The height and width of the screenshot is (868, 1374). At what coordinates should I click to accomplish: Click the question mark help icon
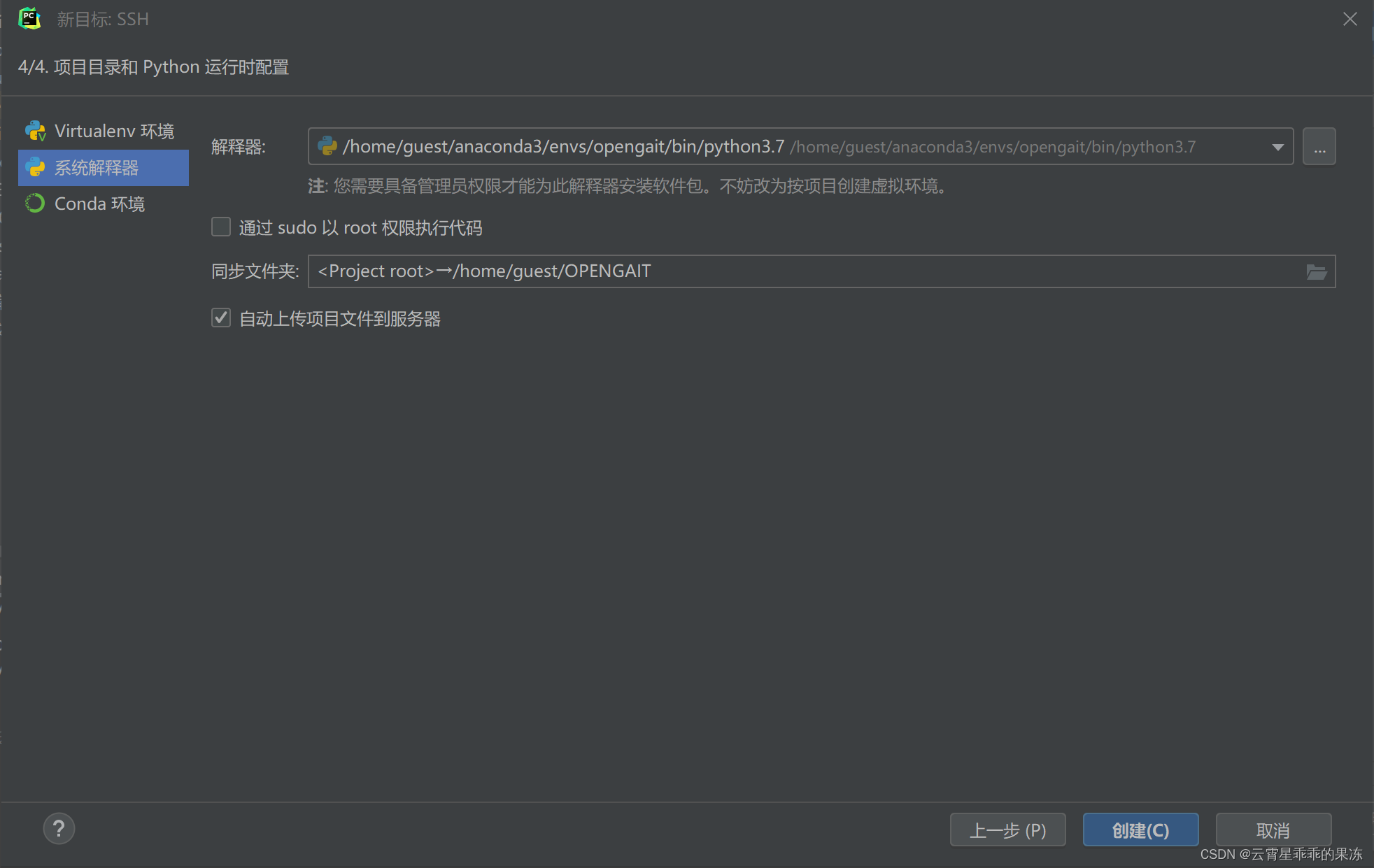point(59,829)
